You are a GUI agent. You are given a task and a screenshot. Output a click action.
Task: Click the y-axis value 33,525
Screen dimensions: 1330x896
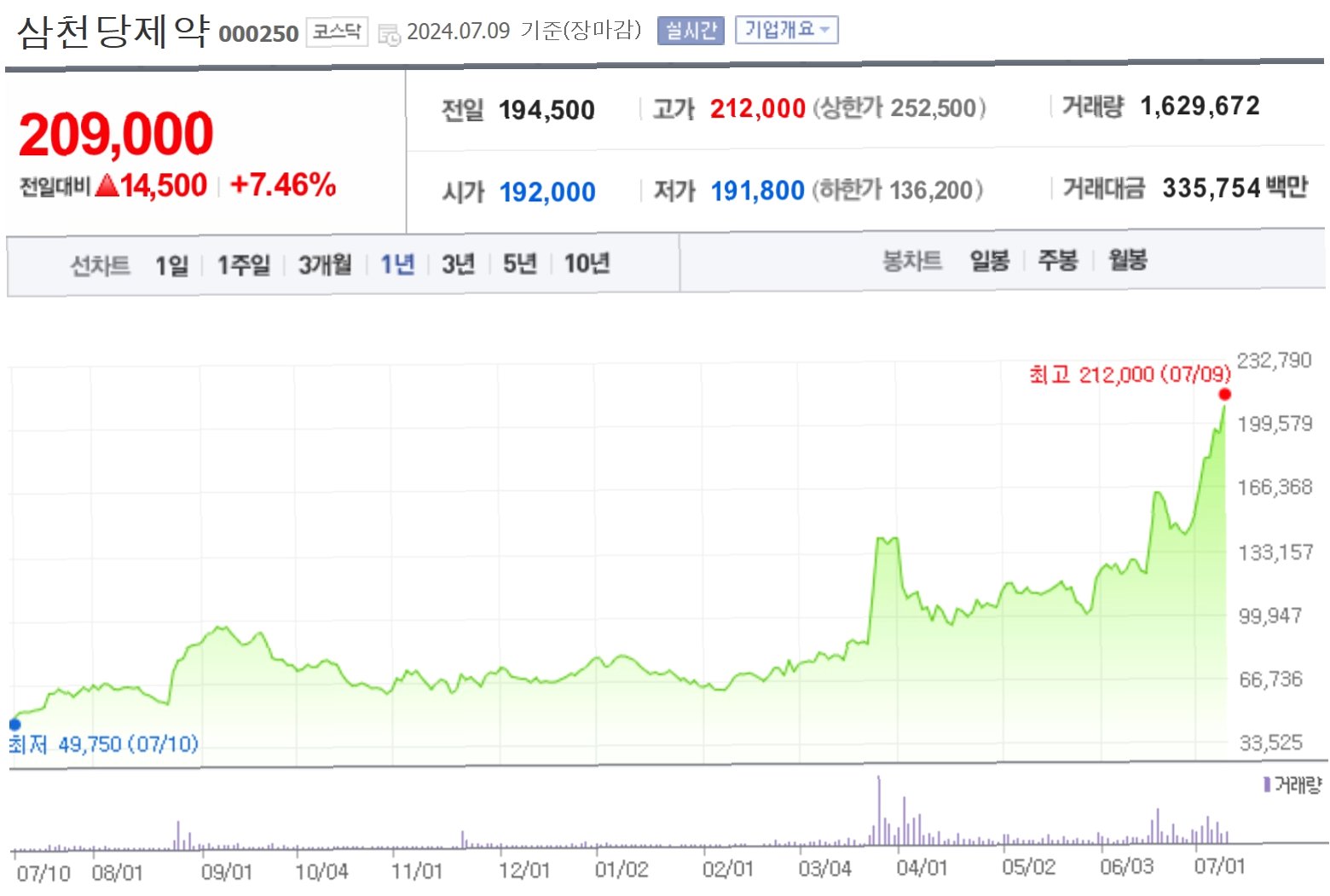(x=1271, y=743)
